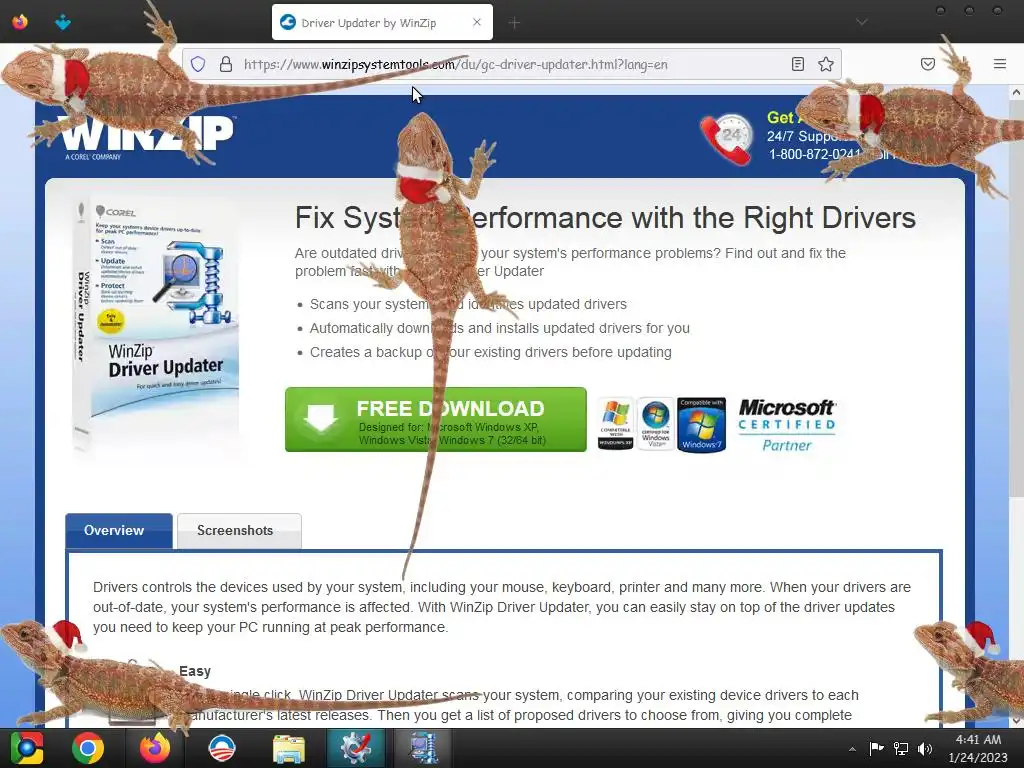This screenshot has width=1024, height=768.
Task: Click the Microsoft Certified Partner logo
Action: point(787,425)
